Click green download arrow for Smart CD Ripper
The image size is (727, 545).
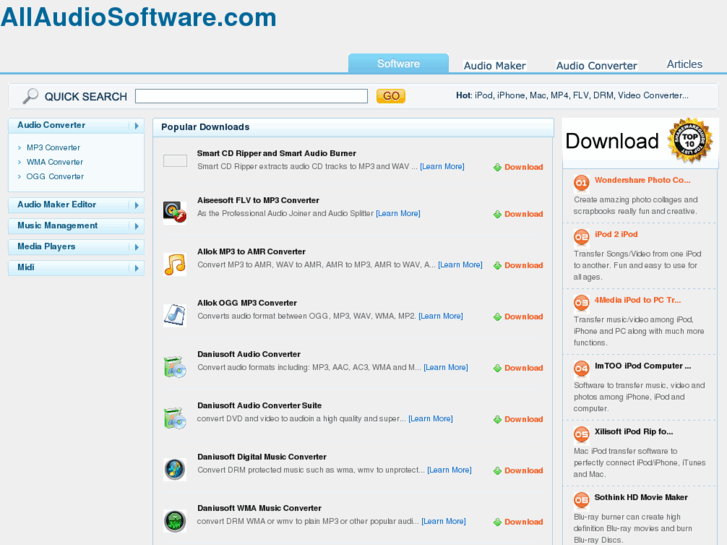[x=497, y=167]
